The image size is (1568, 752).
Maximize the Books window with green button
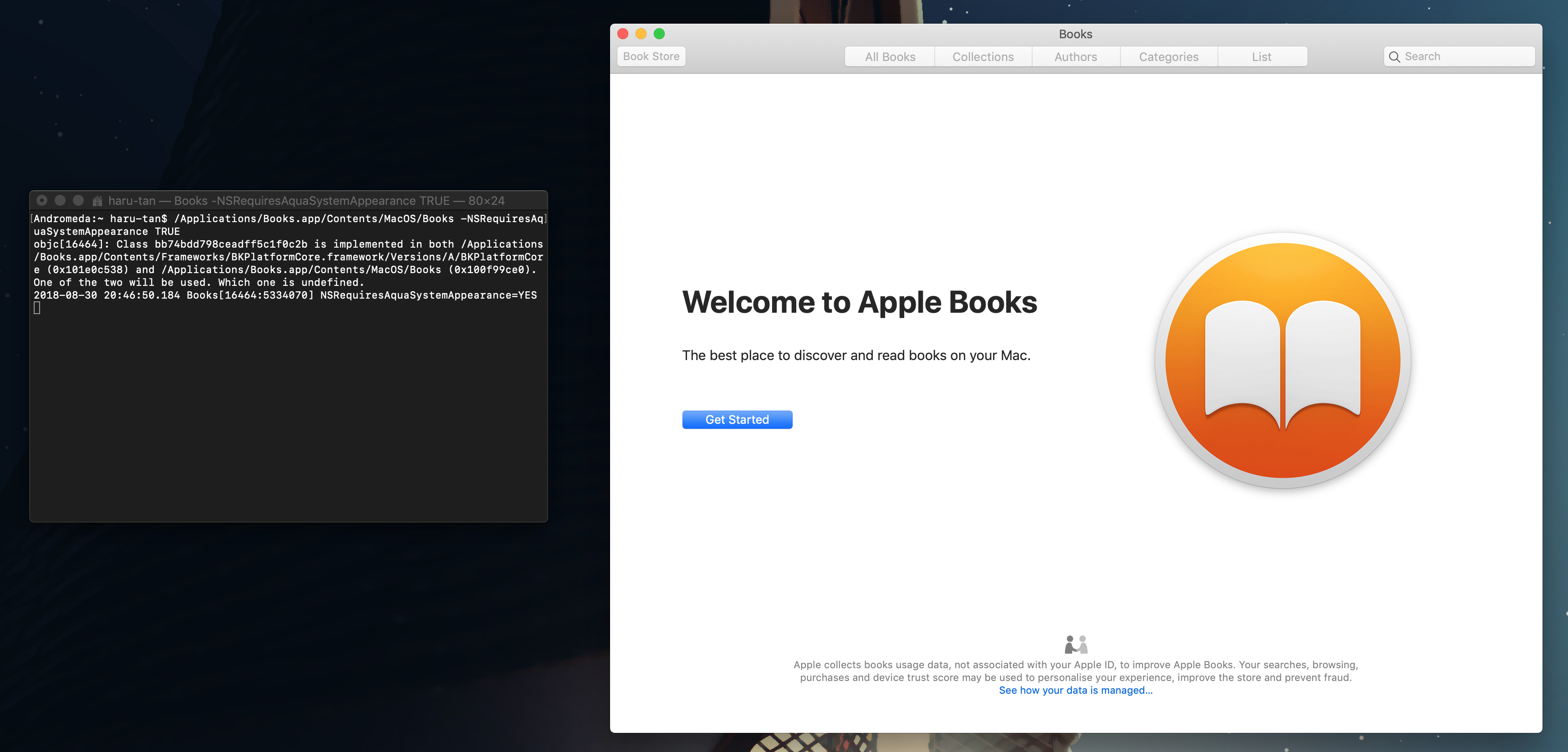(x=659, y=34)
